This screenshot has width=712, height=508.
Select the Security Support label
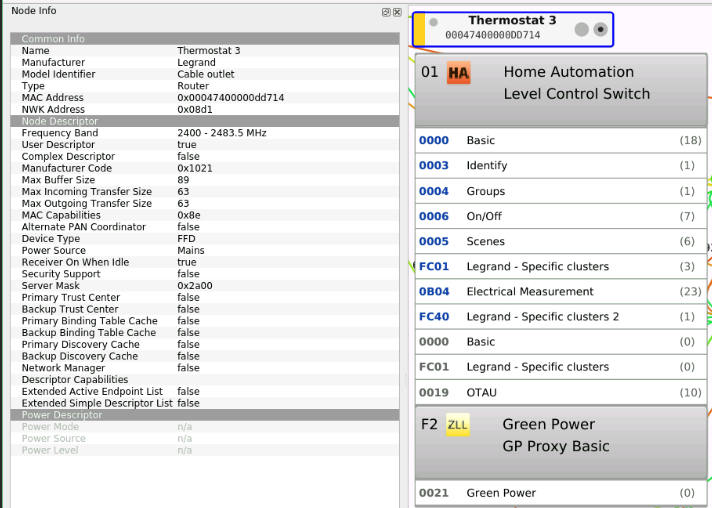coord(61,274)
